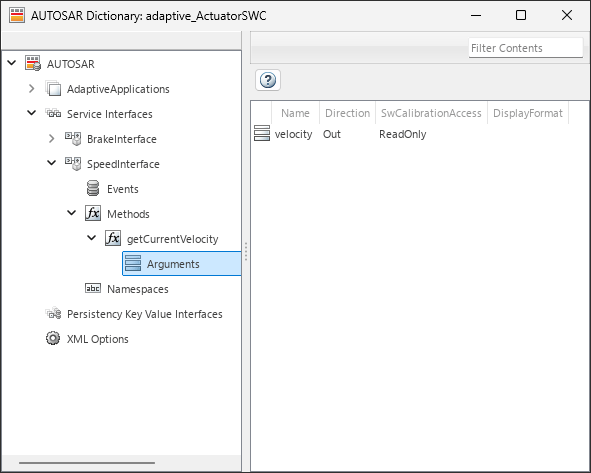Screen dimensions: 591x473
Task: Select Service Interfaces in the tree
Action: tap(110, 114)
